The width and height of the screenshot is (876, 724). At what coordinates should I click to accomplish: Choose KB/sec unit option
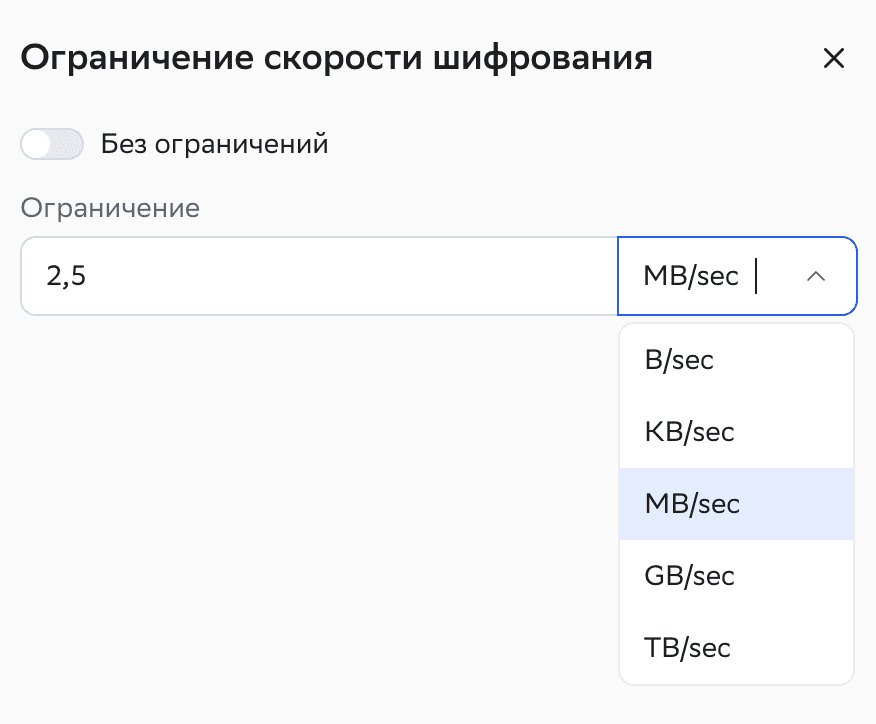click(689, 432)
